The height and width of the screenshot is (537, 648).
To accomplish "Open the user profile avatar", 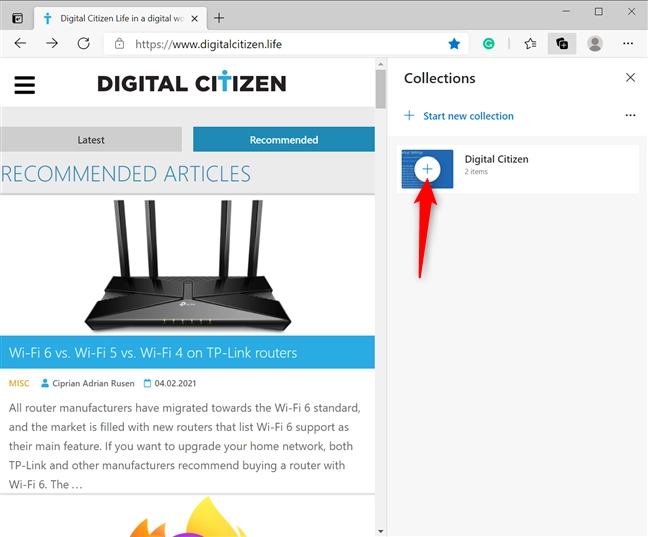I will click(x=595, y=43).
